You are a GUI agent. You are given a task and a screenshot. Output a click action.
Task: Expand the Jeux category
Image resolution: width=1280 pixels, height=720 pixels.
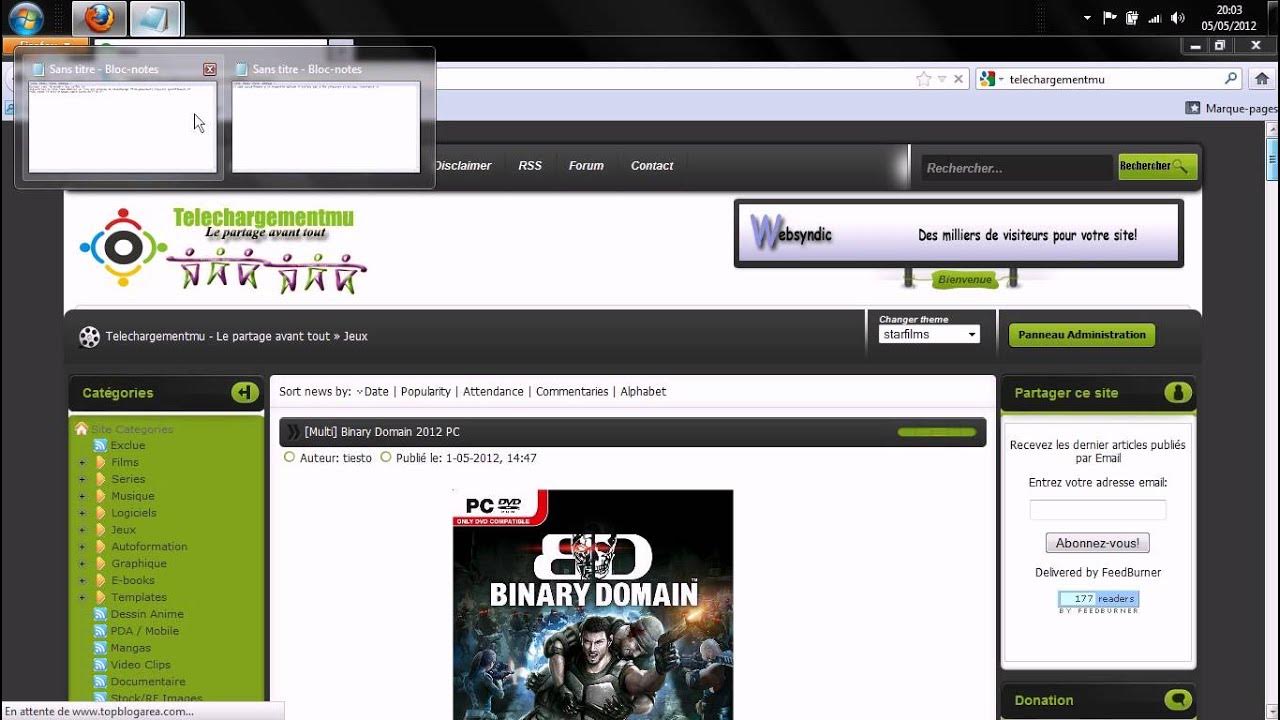(82, 530)
